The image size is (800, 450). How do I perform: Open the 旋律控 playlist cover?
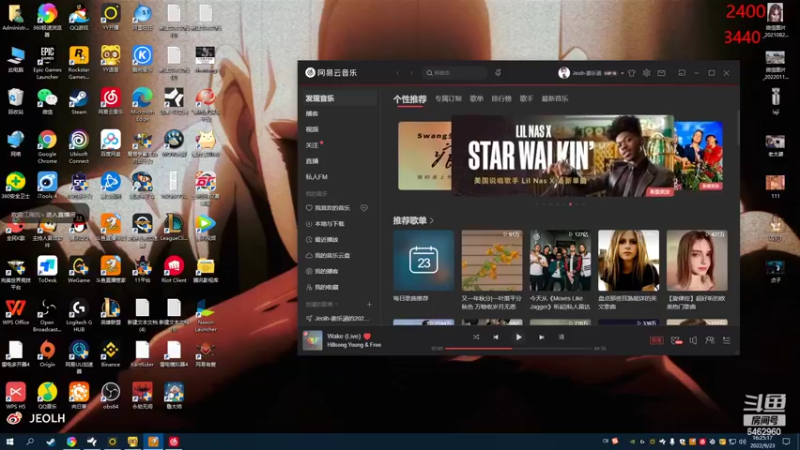[697, 260]
